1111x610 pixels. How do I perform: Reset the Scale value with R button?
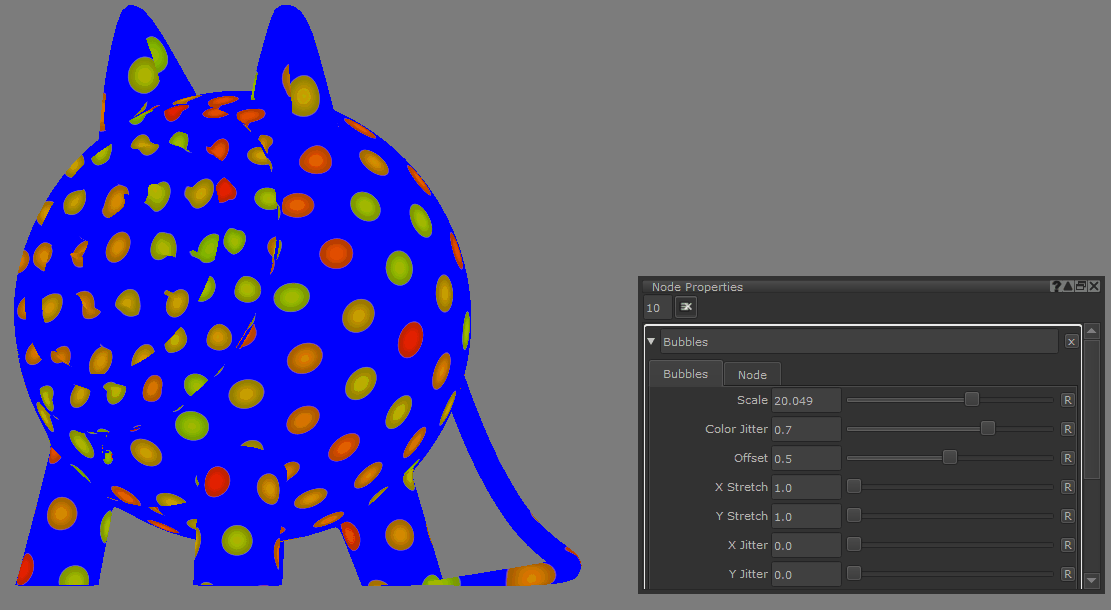pyautogui.click(x=1067, y=400)
